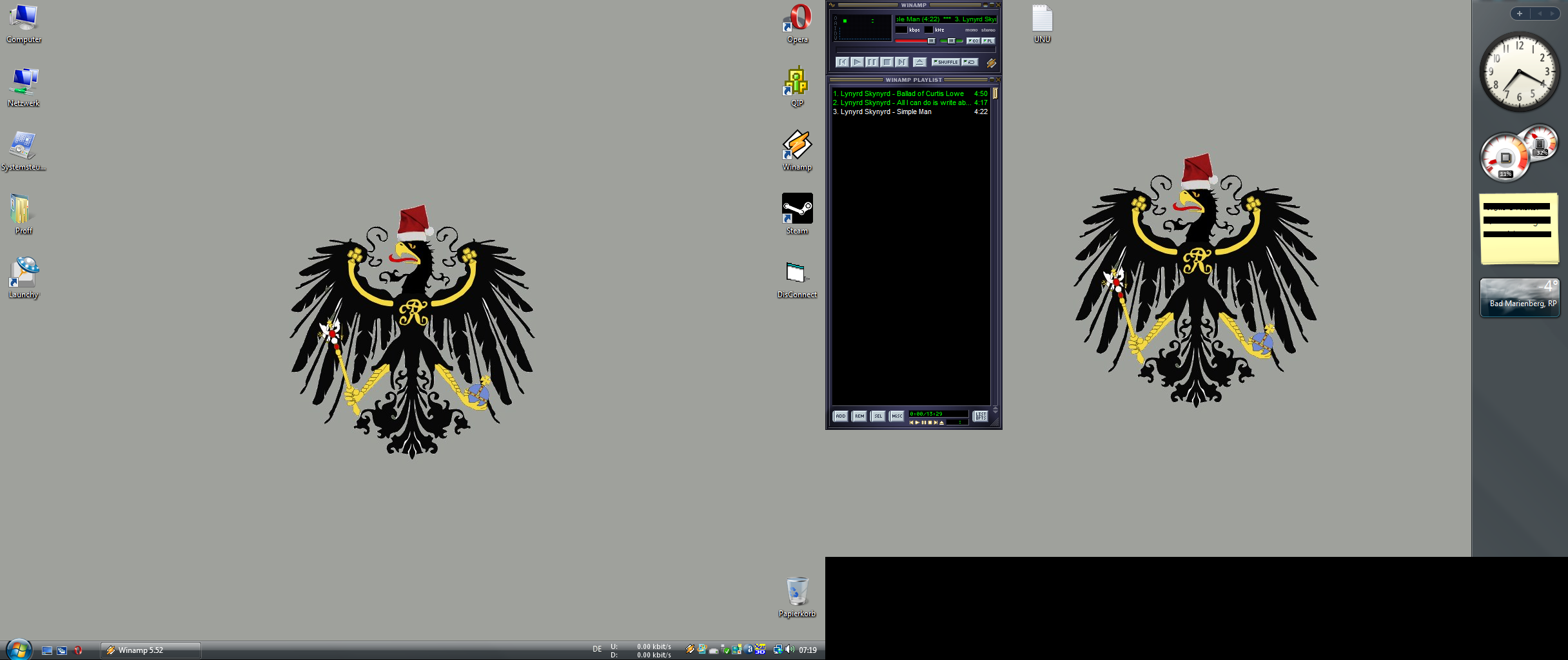
Task: Toggle the Repeat button in Winamp
Action: click(x=970, y=63)
